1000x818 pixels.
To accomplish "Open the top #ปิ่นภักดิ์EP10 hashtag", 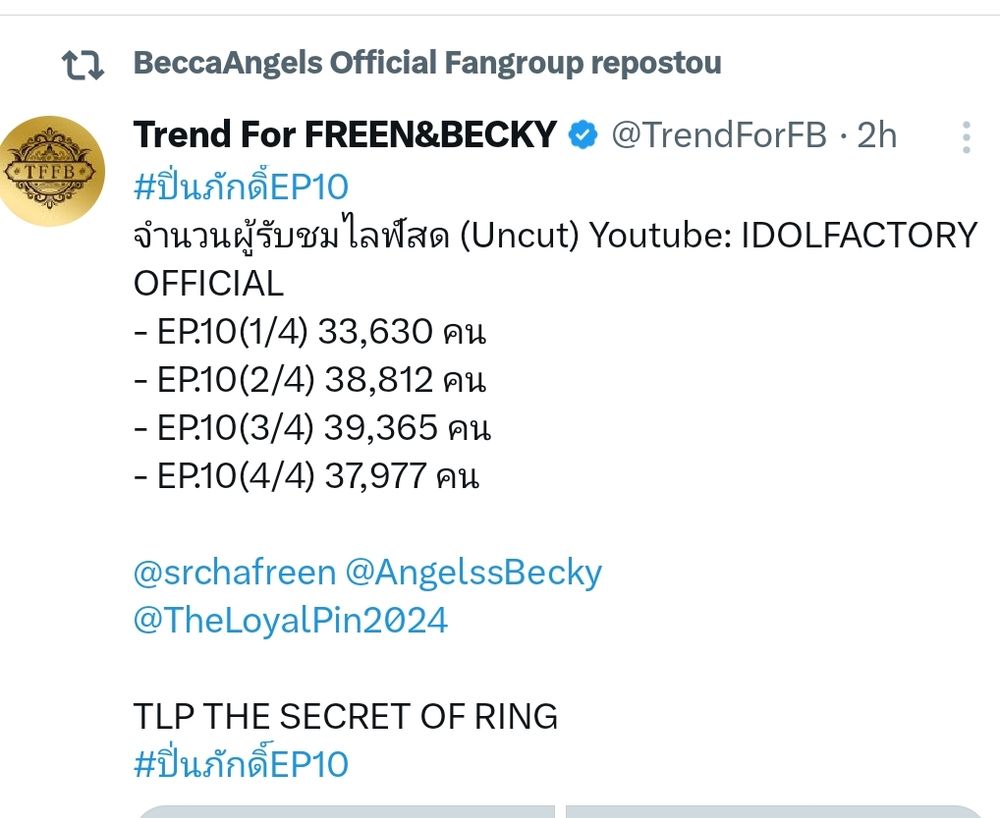I will (240, 187).
